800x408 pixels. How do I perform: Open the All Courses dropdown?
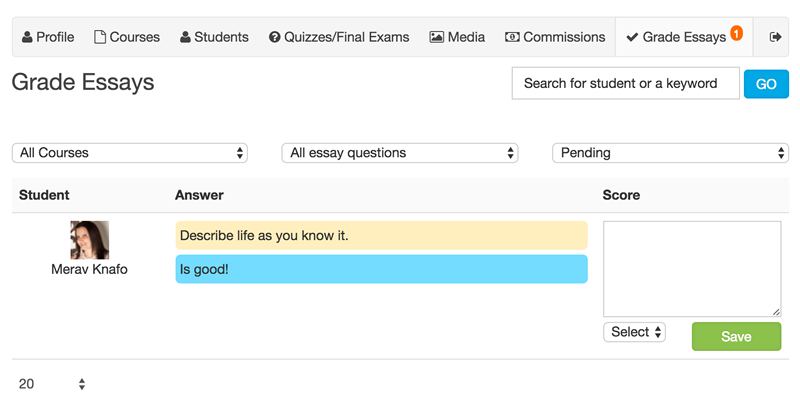tap(130, 153)
